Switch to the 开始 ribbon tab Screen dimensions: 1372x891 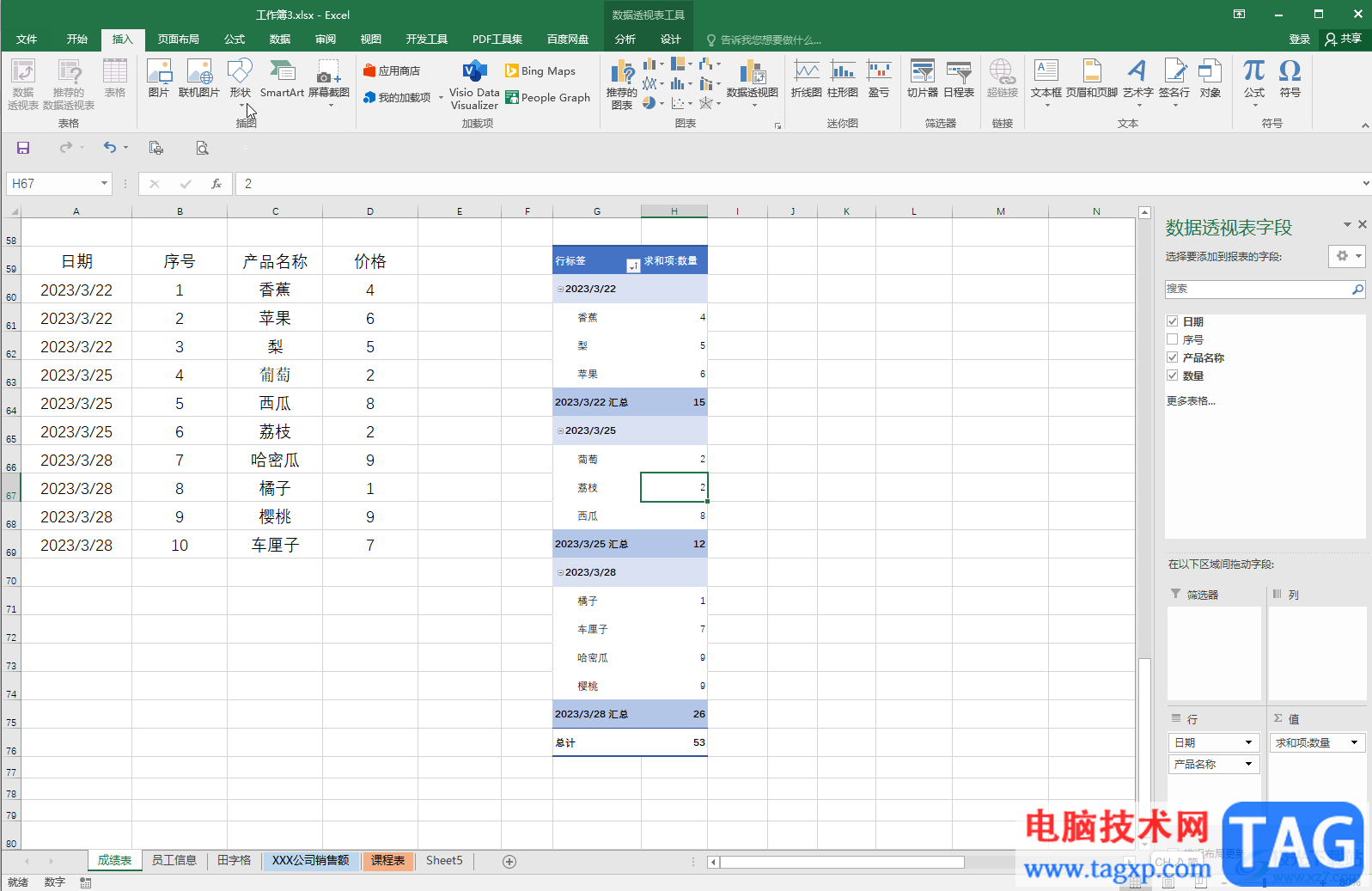[x=77, y=40]
